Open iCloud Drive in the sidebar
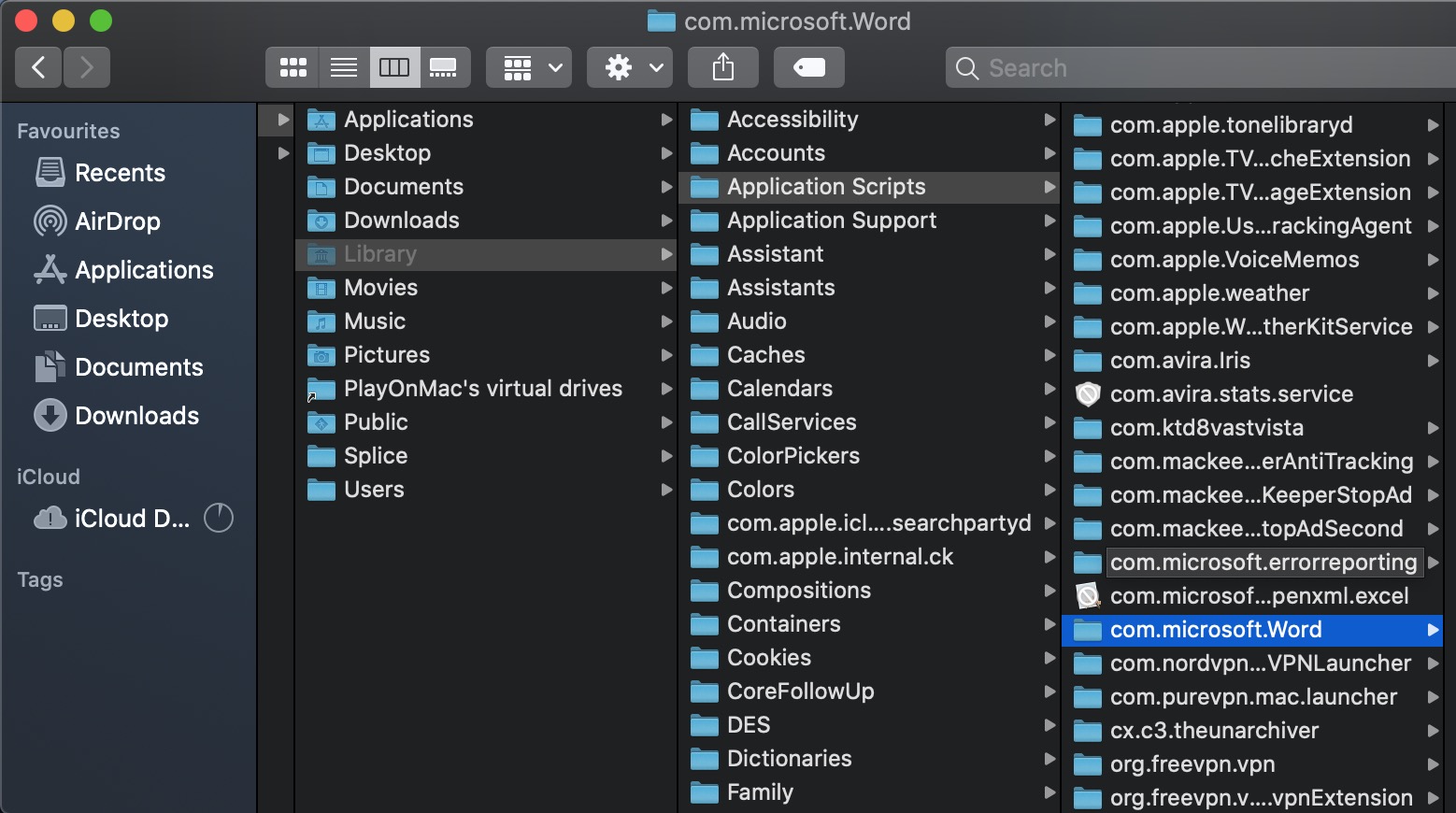 111,519
